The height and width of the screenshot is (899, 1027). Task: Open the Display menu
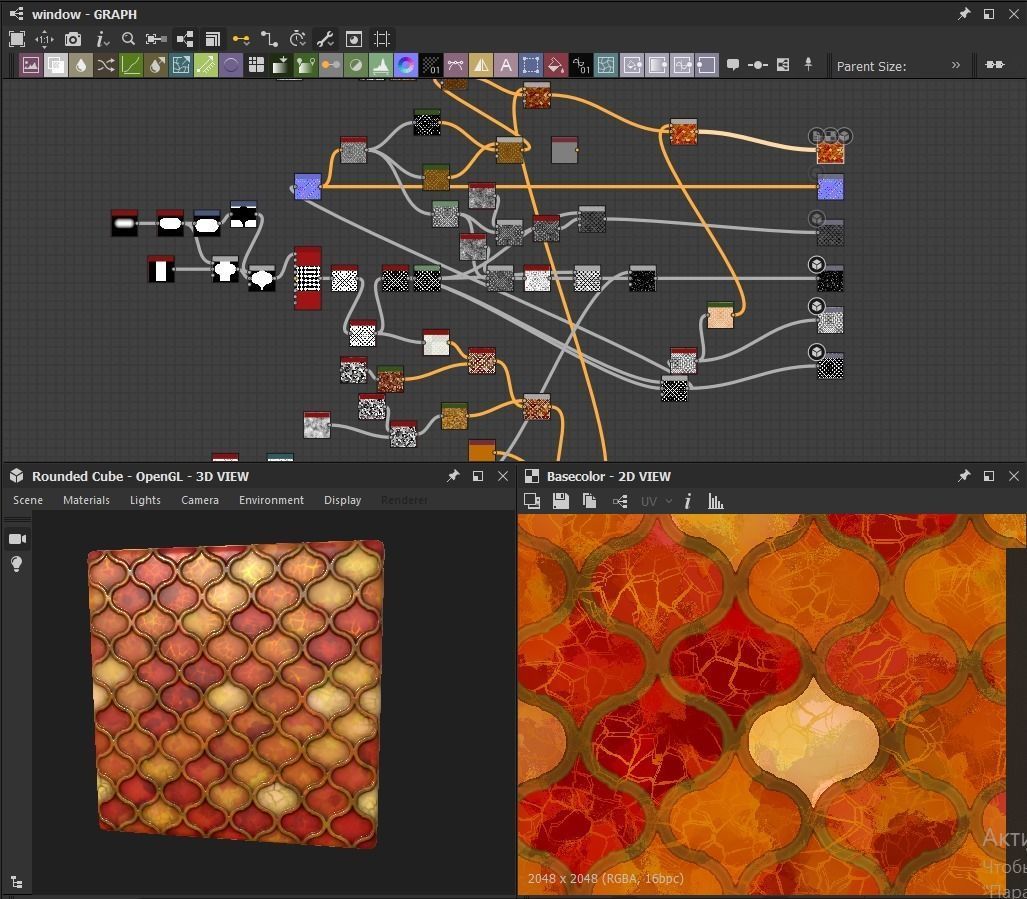[343, 500]
